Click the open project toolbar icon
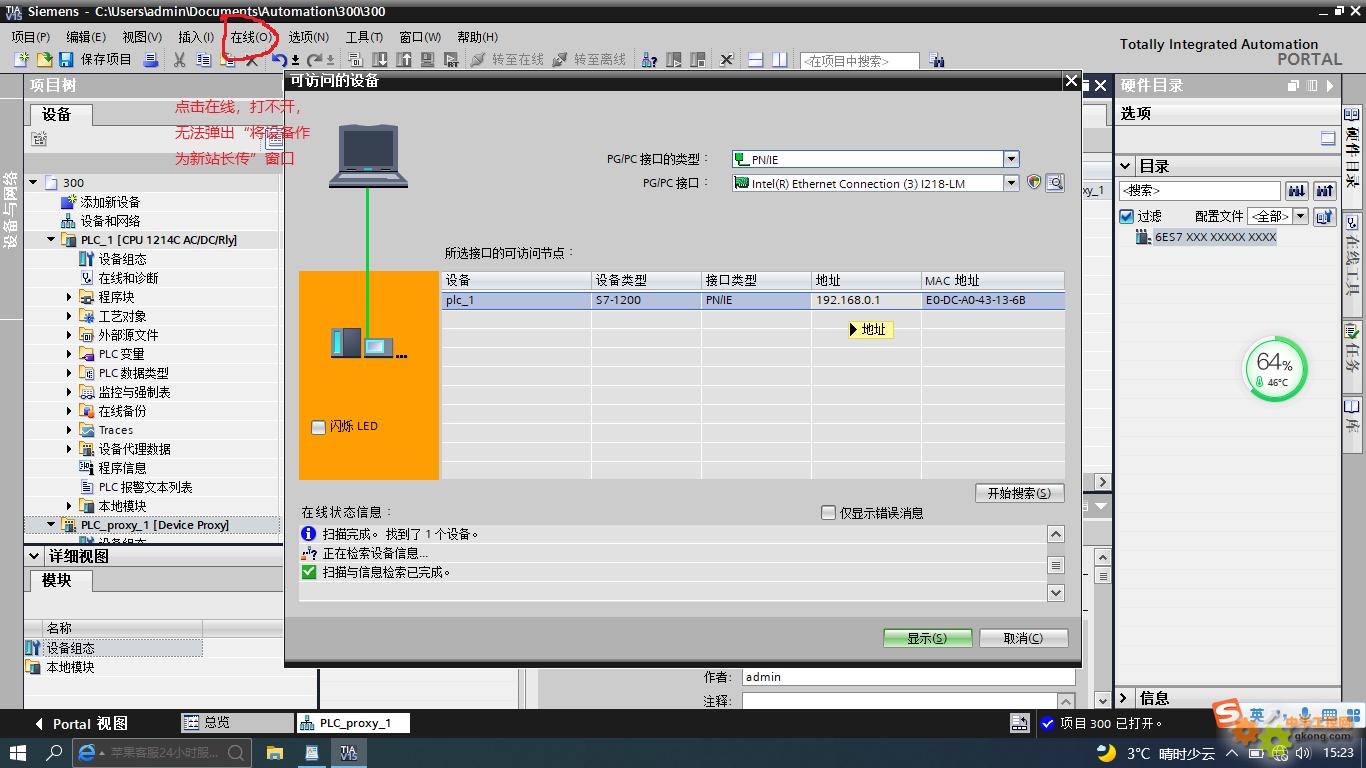This screenshot has height=768, width=1366. [x=44, y=60]
